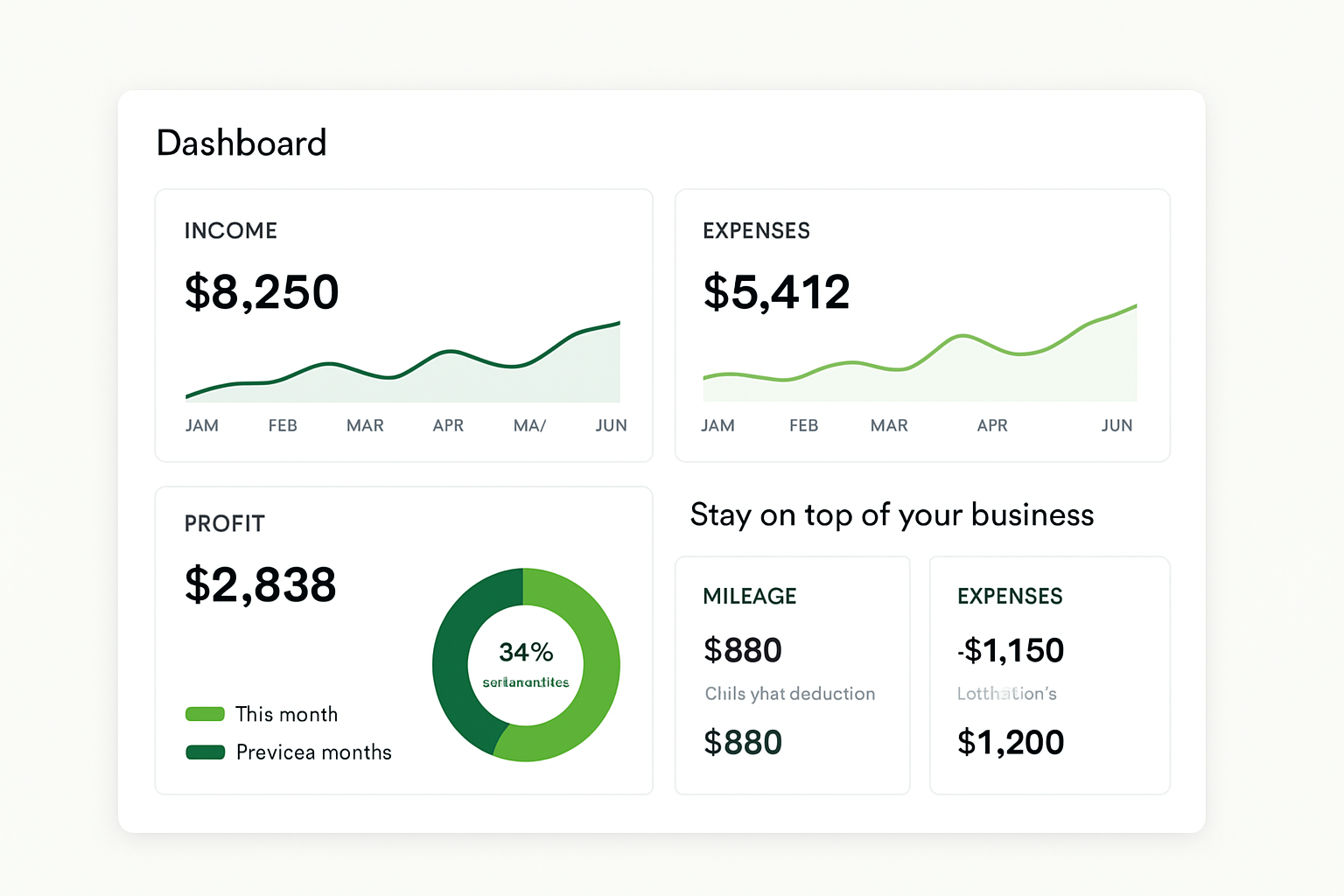Select the This month legend label

287,714
